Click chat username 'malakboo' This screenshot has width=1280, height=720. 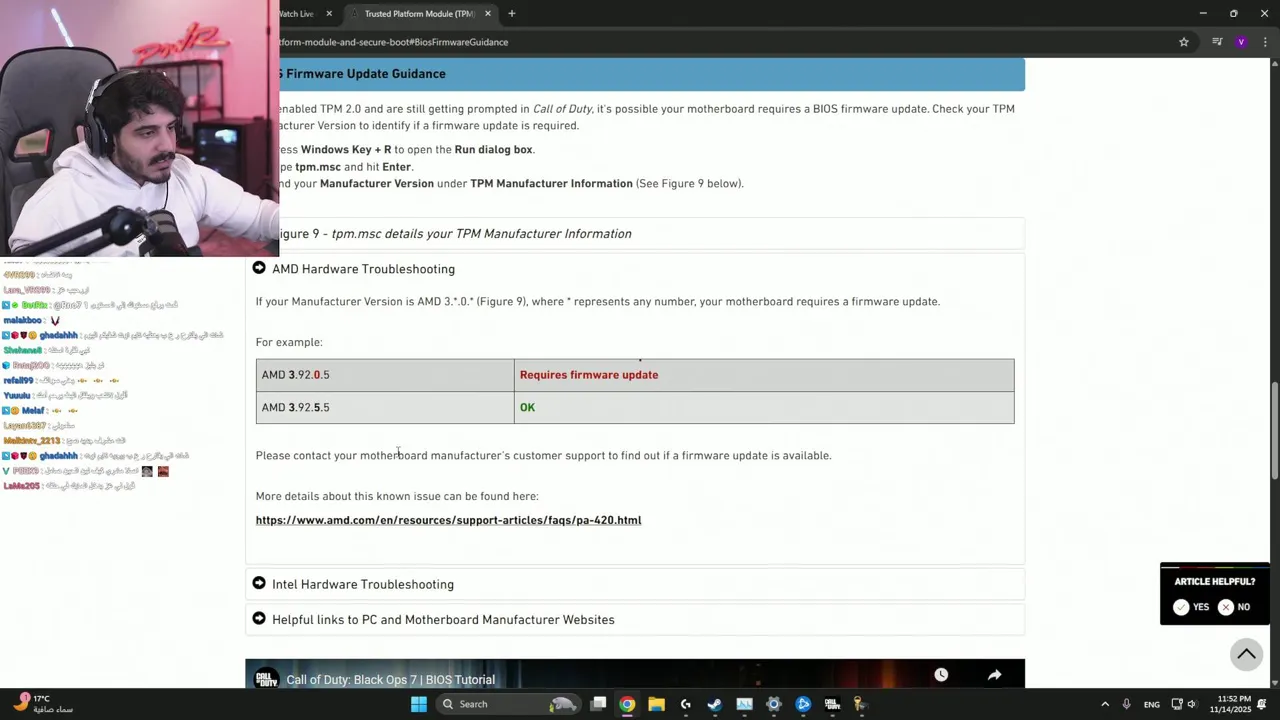click(23, 321)
